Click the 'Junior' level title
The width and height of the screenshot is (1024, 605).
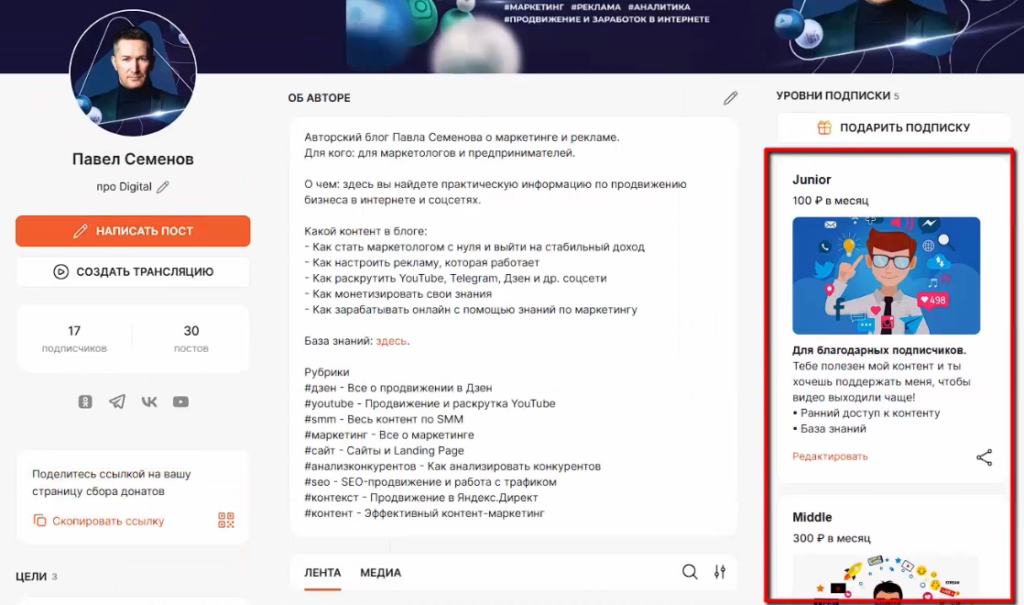(812, 180)
